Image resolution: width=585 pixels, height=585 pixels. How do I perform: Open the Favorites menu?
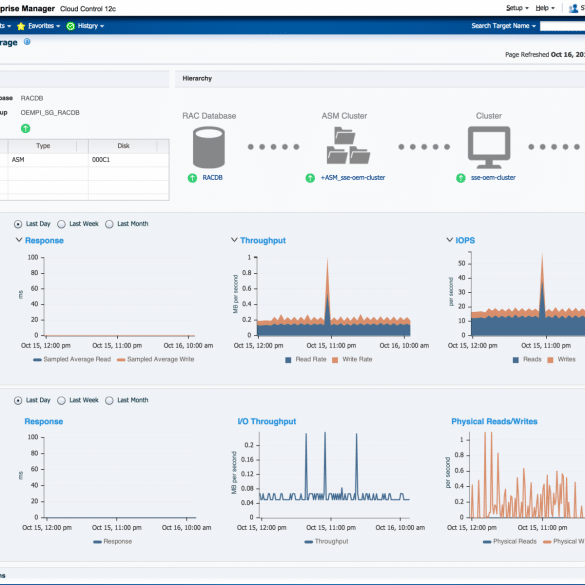click(44, 26)
